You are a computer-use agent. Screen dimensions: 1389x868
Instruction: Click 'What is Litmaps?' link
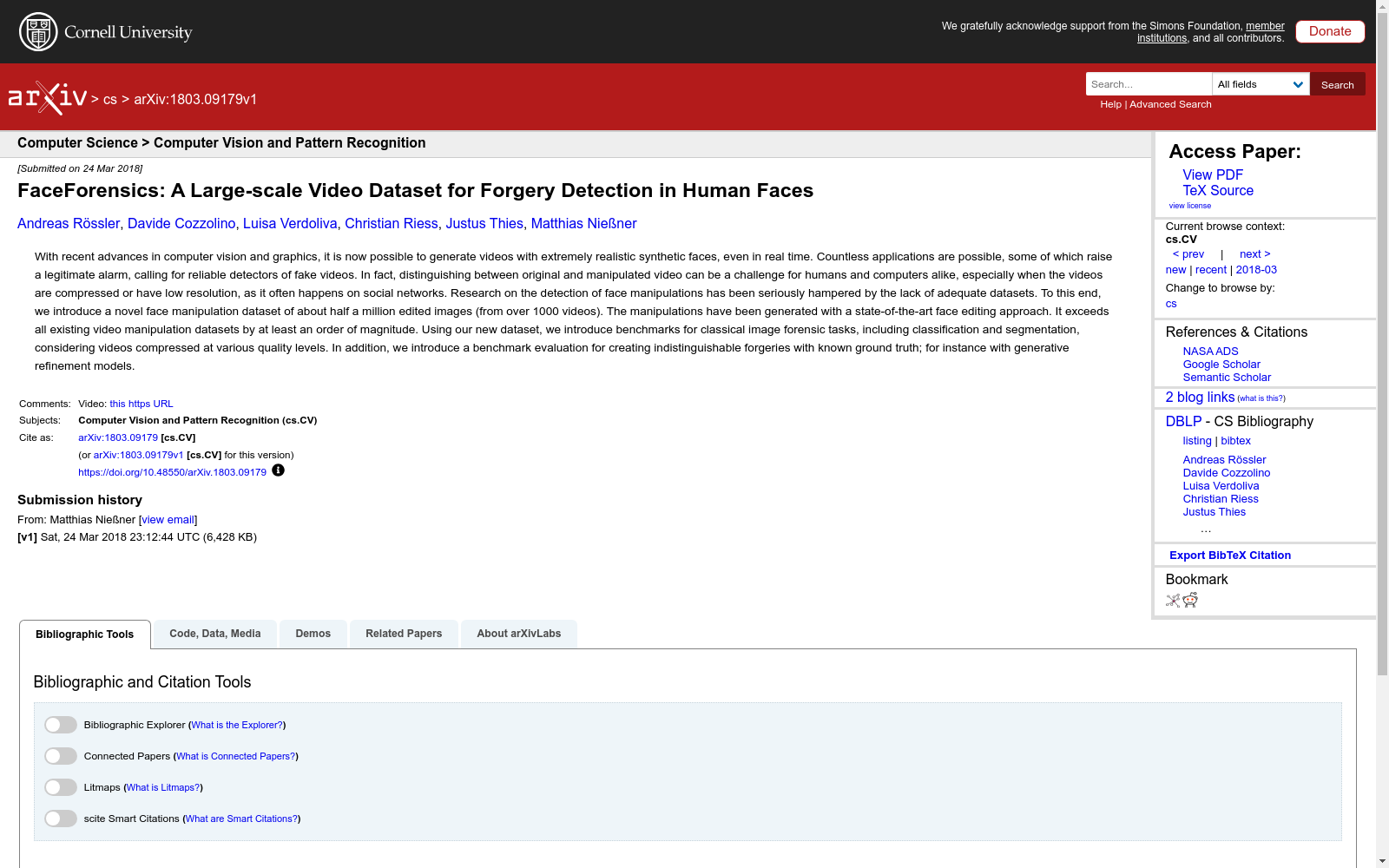(163, 787)
